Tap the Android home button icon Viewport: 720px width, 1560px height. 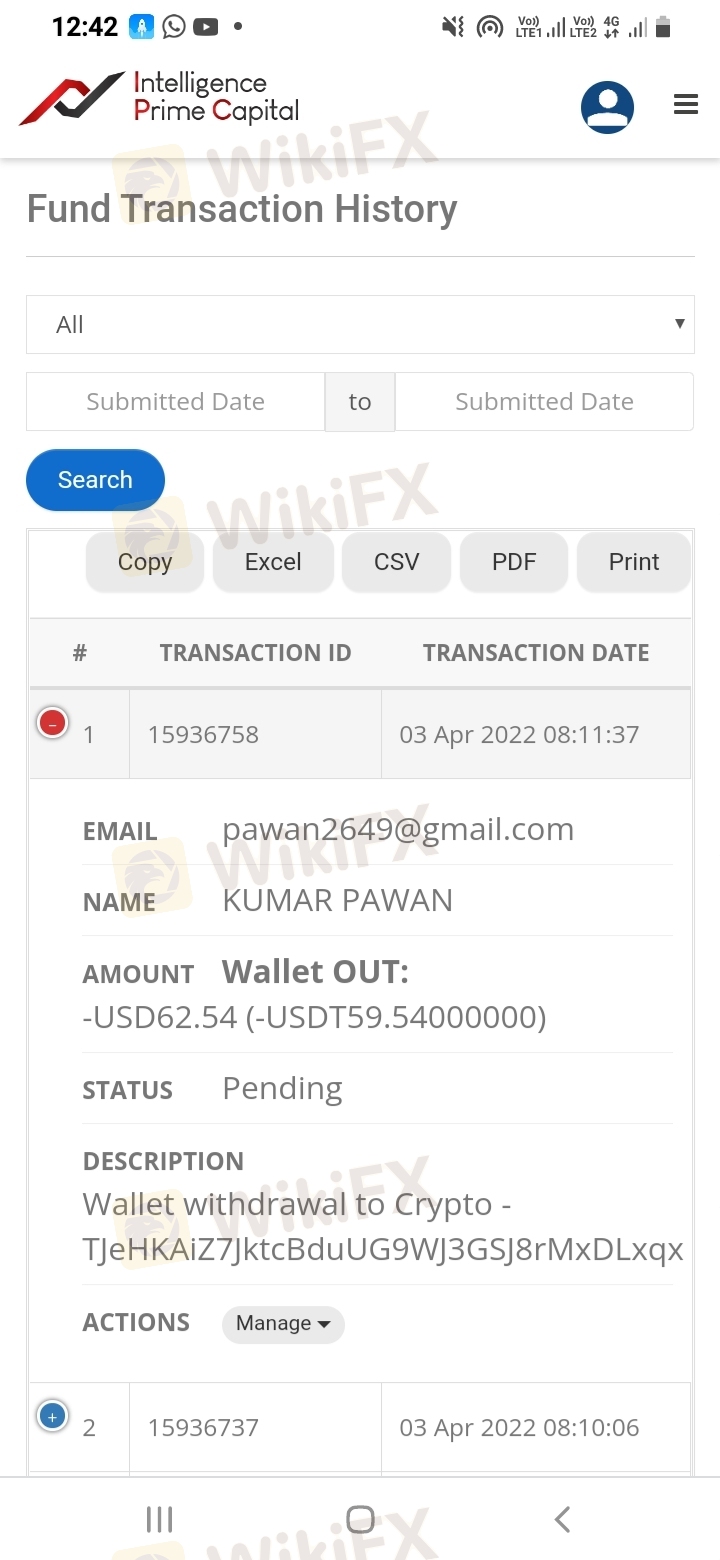[360, 1519]
